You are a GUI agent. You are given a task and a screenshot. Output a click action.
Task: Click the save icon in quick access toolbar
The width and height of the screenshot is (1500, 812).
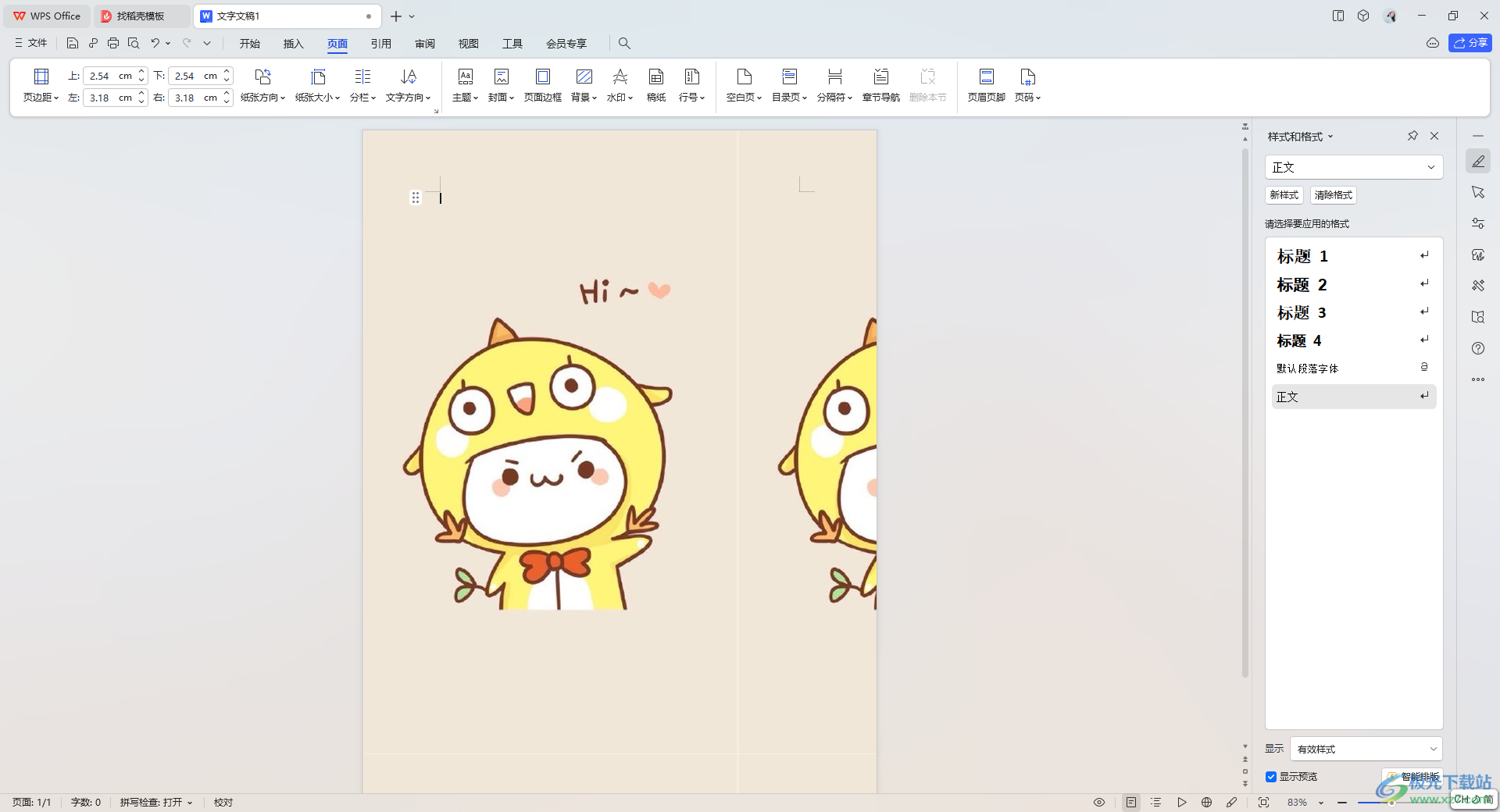73,43
